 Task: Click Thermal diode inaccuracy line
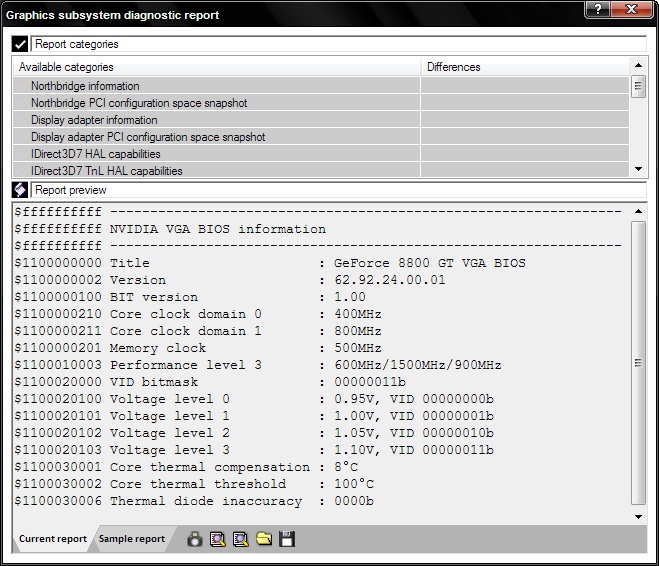[x=194, y=501]
